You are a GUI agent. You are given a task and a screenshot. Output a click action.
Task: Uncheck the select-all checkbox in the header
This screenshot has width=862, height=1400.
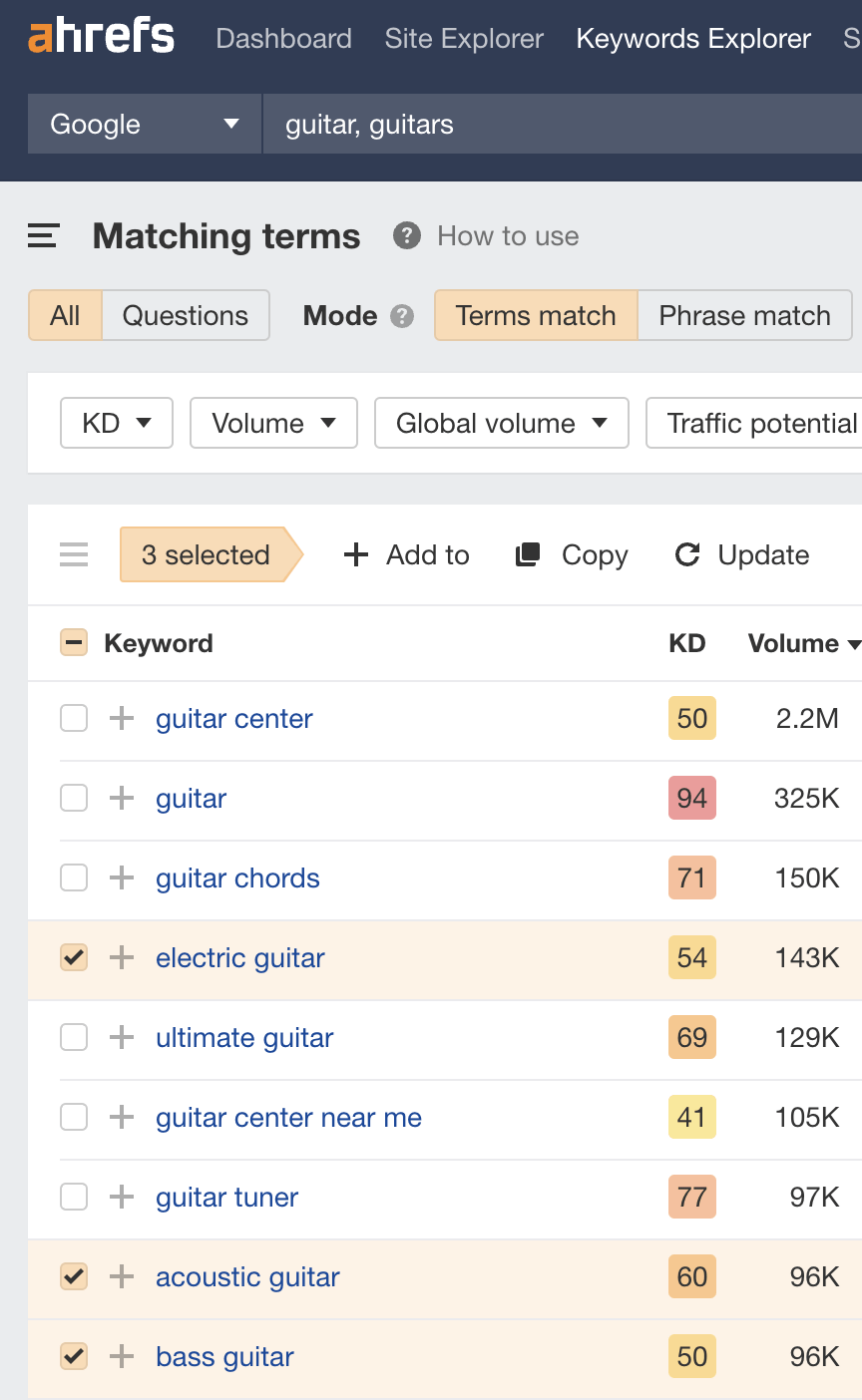[73, 643]
